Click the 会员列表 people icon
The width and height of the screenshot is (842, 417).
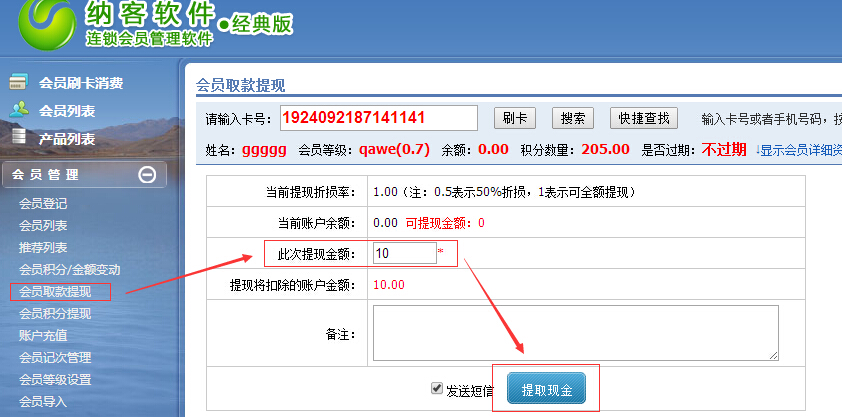pyautogui.click(x=19, y=109)
